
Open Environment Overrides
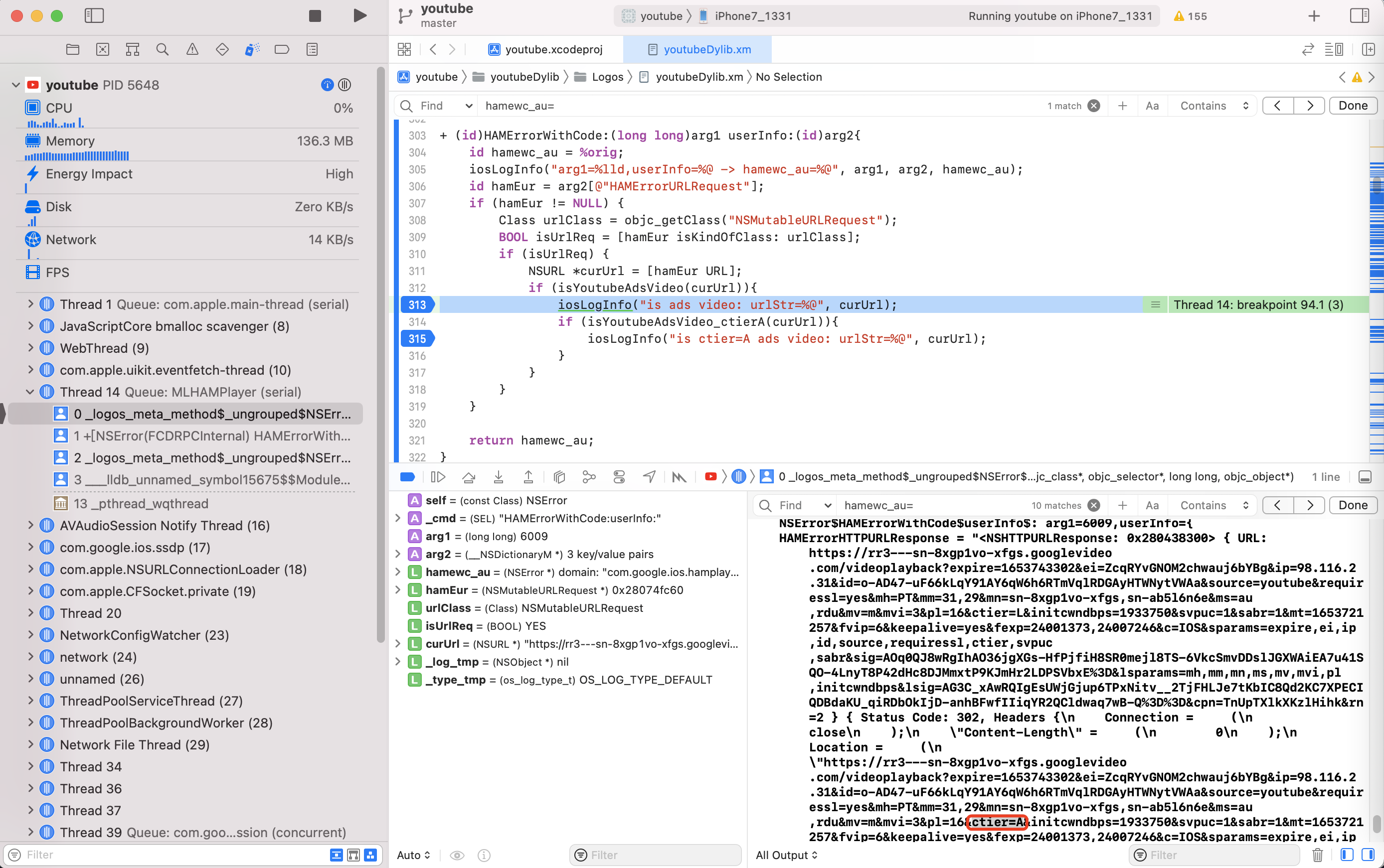[619, 477]
